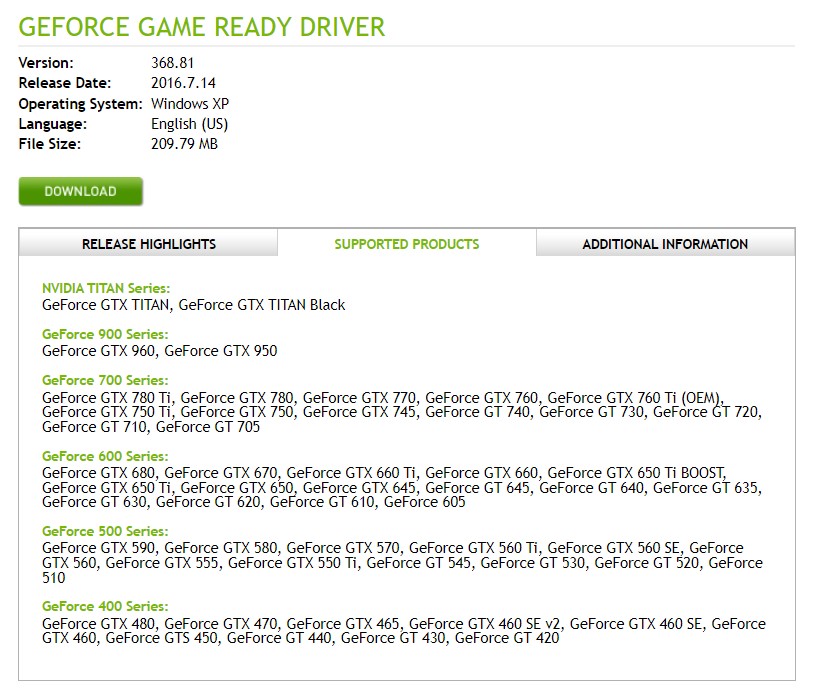
Task: Click the GeForce 600 Series heading
Action: 105,456
